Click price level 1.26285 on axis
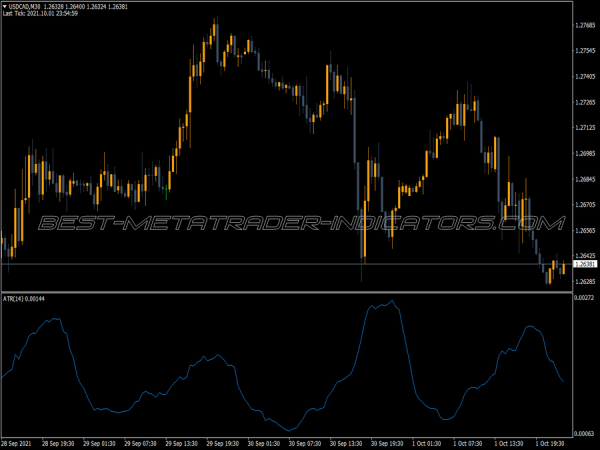 point(585,282)
